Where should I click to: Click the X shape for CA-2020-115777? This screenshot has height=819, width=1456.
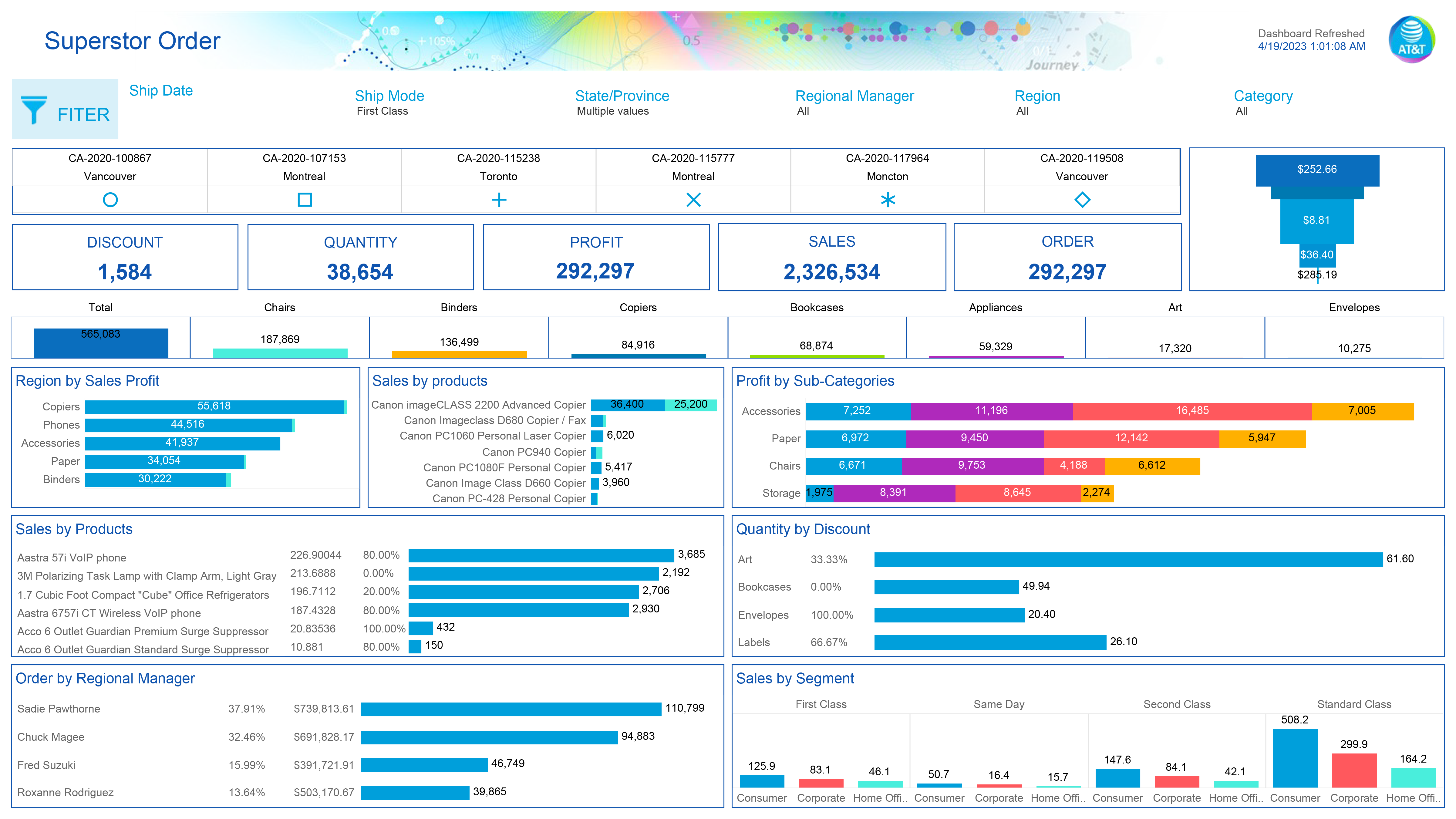[x=693, y=200]
